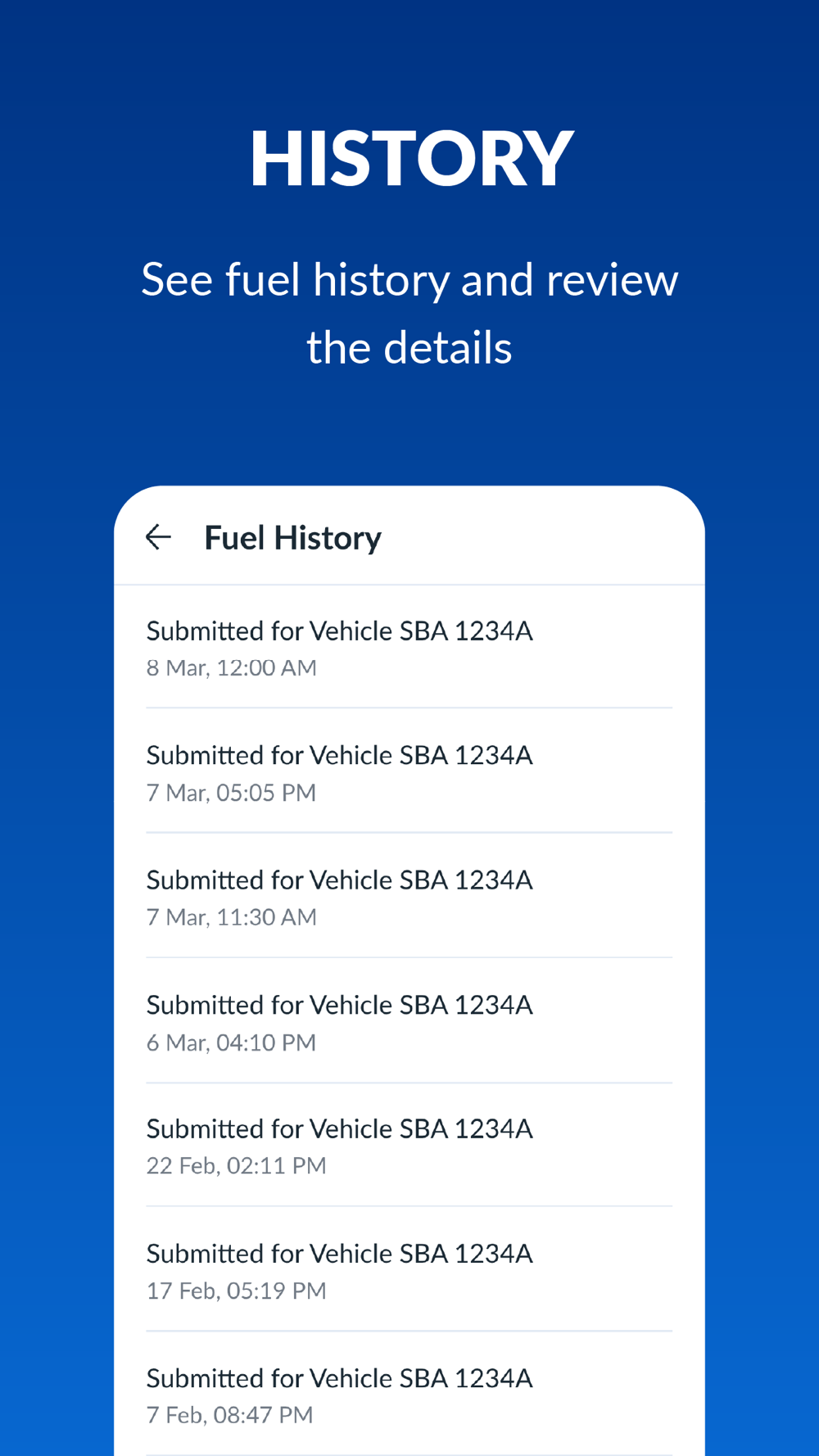Click the Fuel History title
This screenshot has width=819, height=1456.
tap(292, 538)
